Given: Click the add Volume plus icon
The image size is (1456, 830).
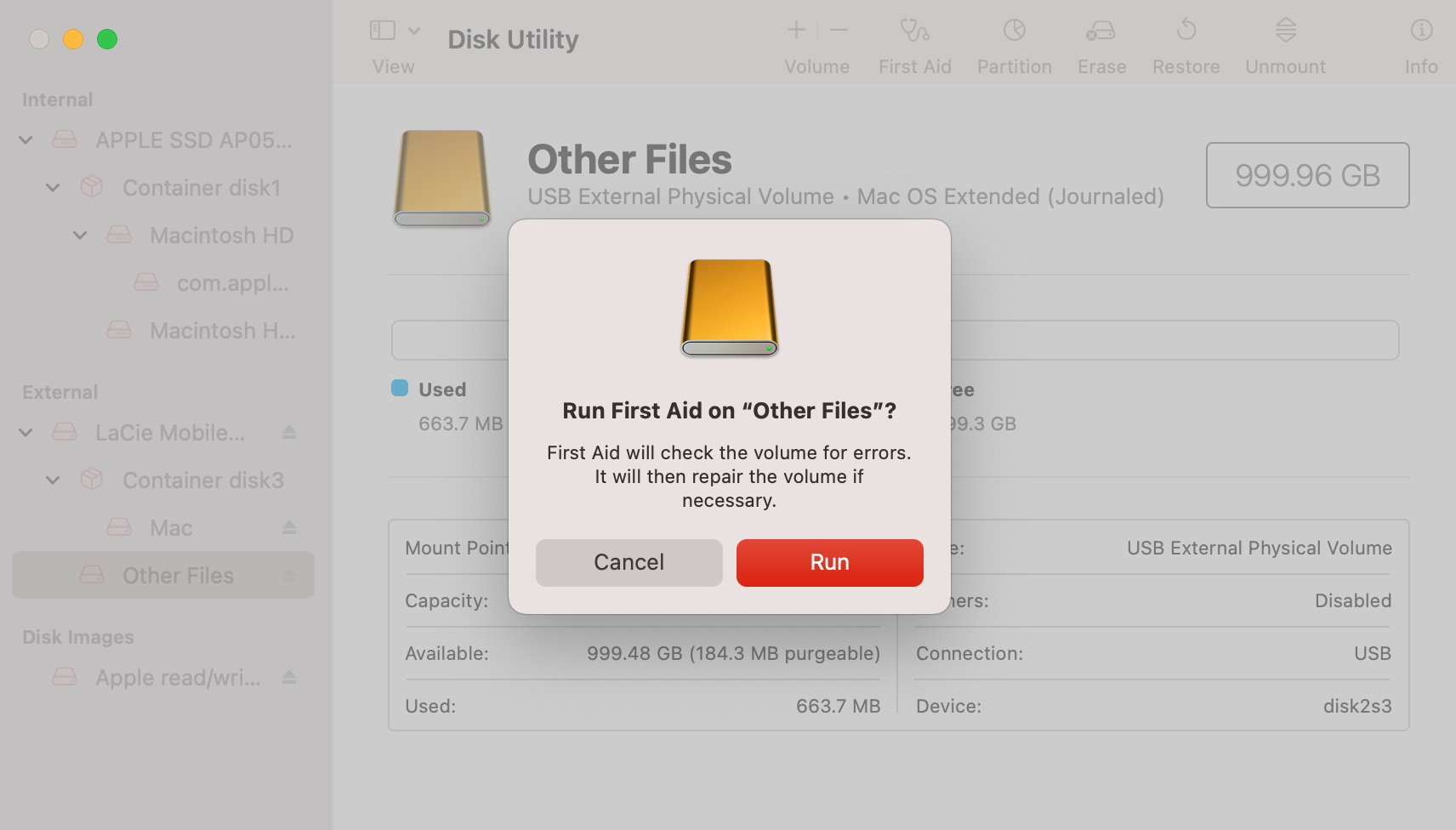Looking at the screenshot, I should pos(796,31).
